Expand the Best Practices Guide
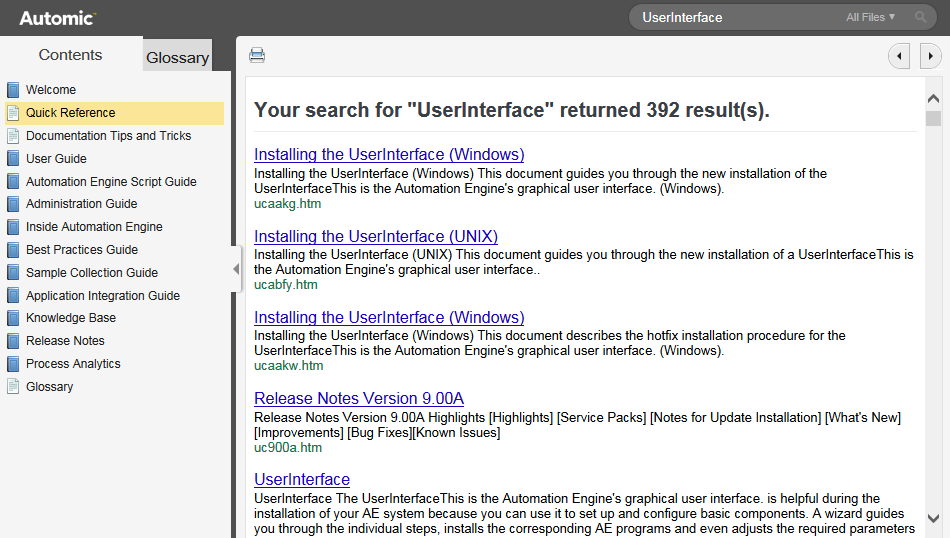Screen dimensions: 950x538 (82, 250)
